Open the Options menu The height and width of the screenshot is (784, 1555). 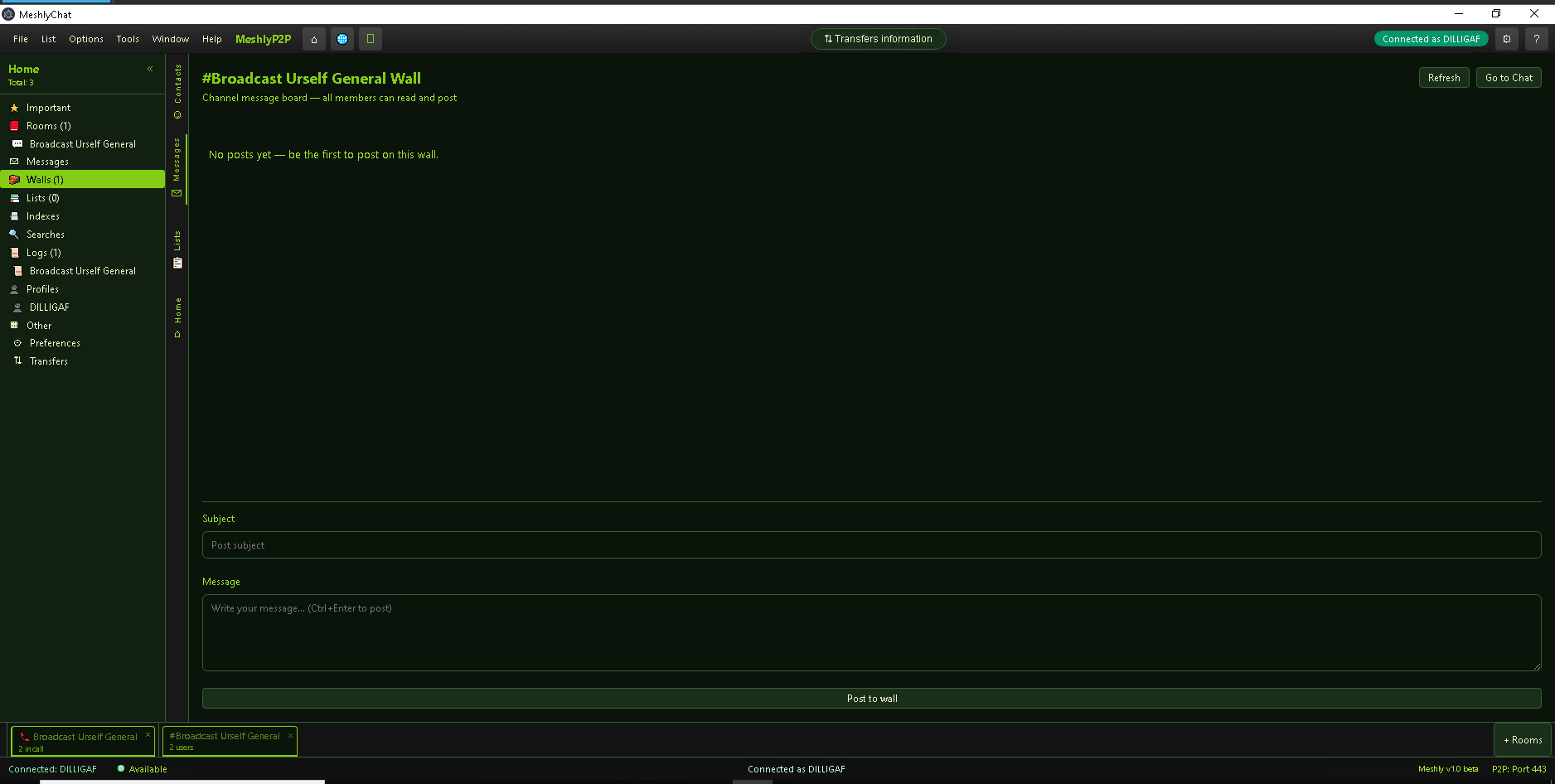click(x=86, y=39)
